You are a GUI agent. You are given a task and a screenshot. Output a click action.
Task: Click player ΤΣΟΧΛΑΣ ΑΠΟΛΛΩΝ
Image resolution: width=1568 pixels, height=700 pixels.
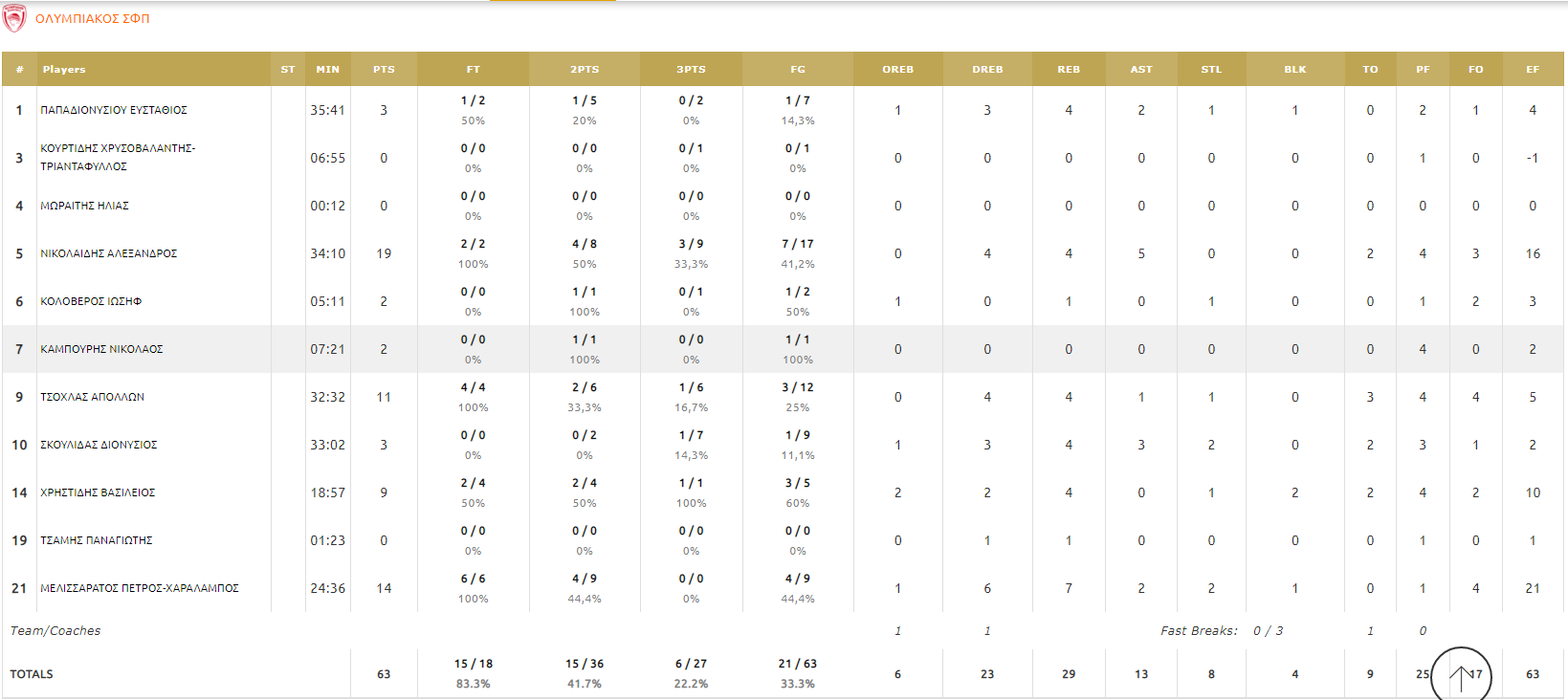93,397
